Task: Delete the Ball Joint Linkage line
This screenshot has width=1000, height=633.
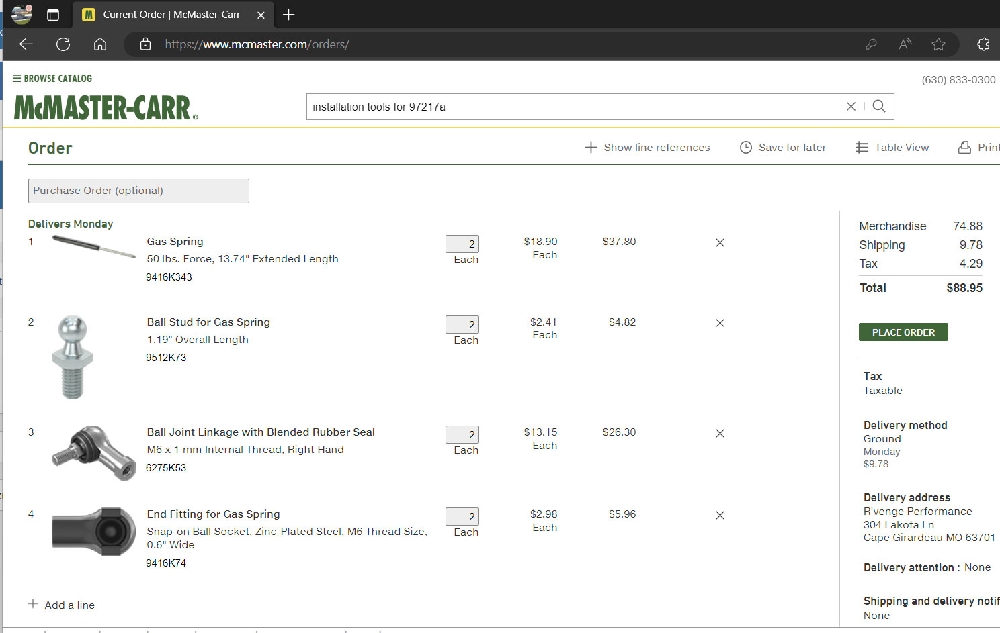Action: 719,433
